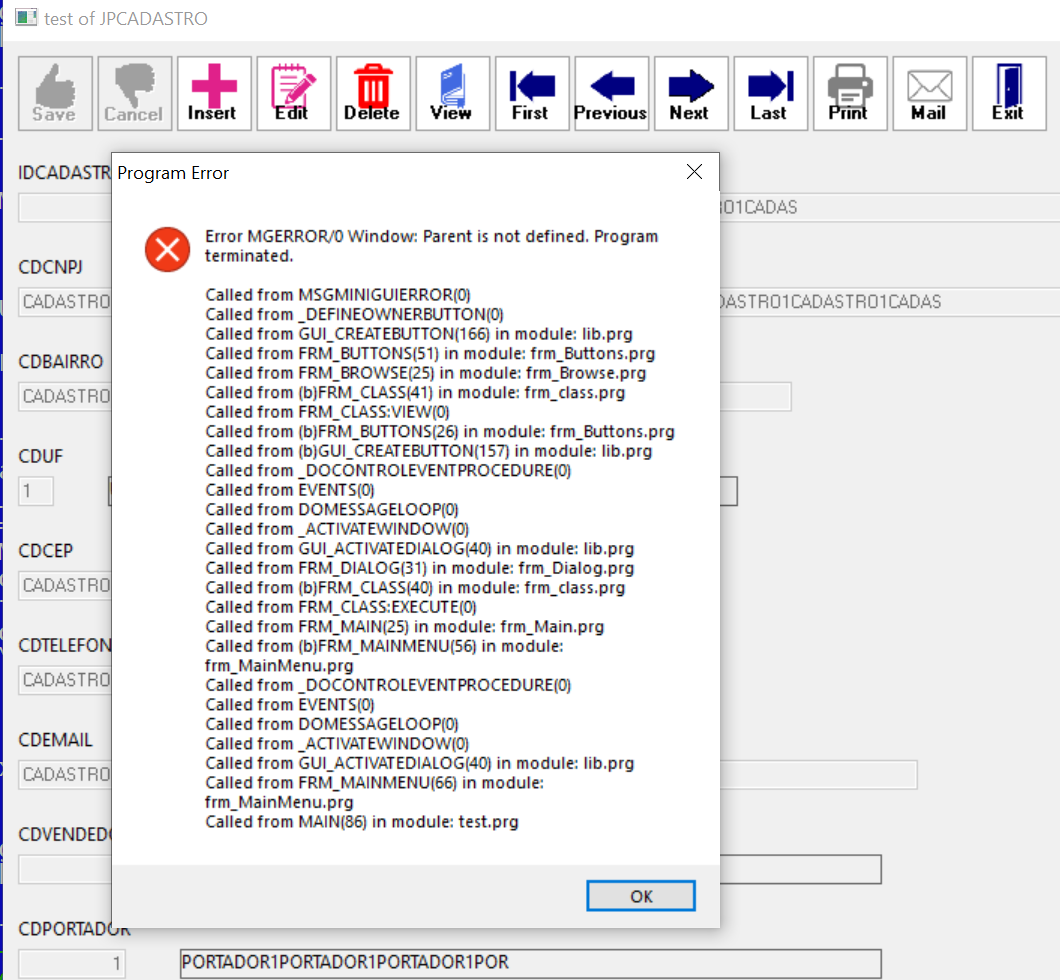Insert a new record with the plus icon
This screenshot has height=980, width=1060.
[x=214, y=93]
